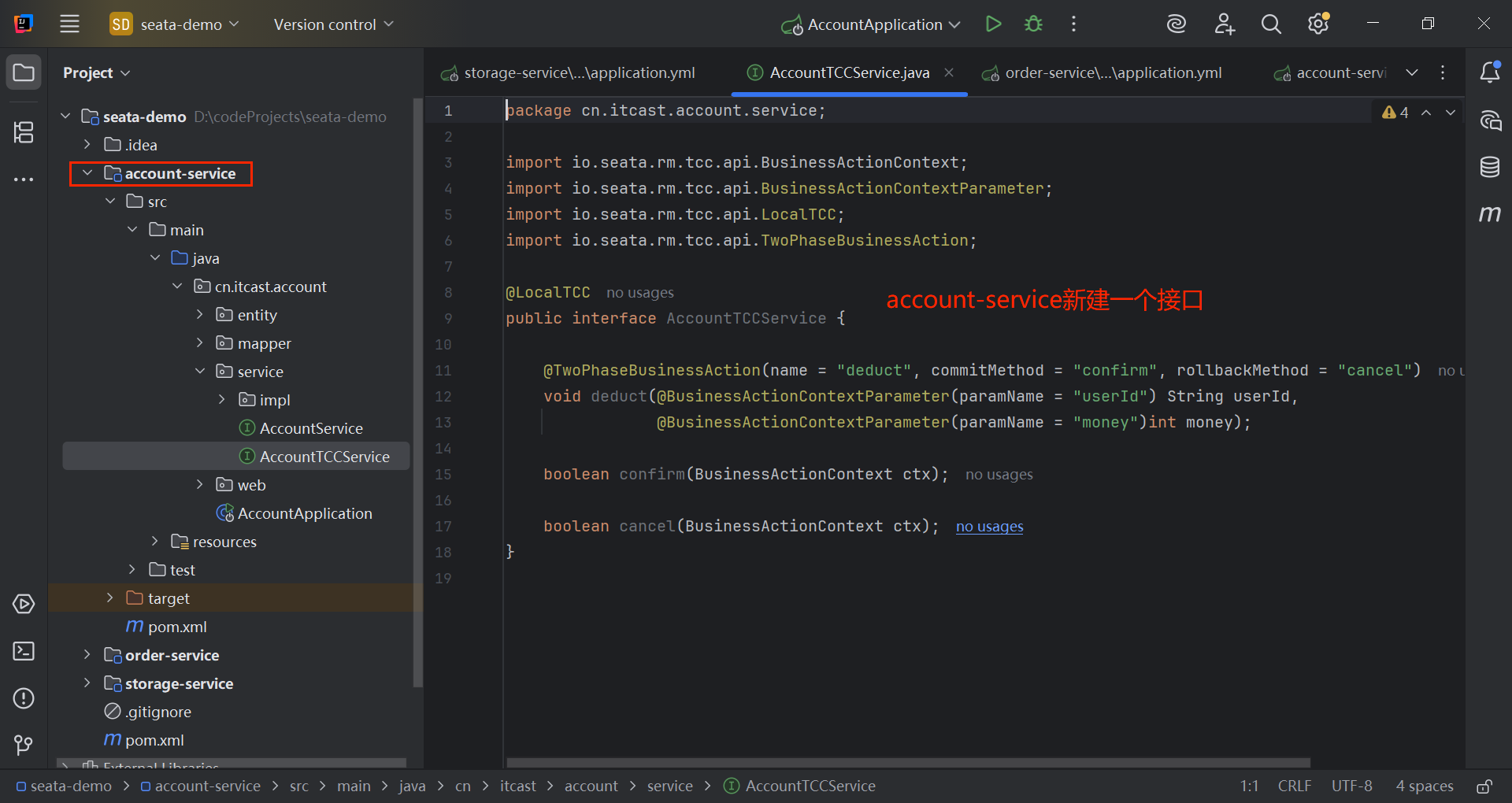The height and width of the screenshot is (803, 1512).
Task: Open the Structure tool window
Action: click(x=24, y=132)
